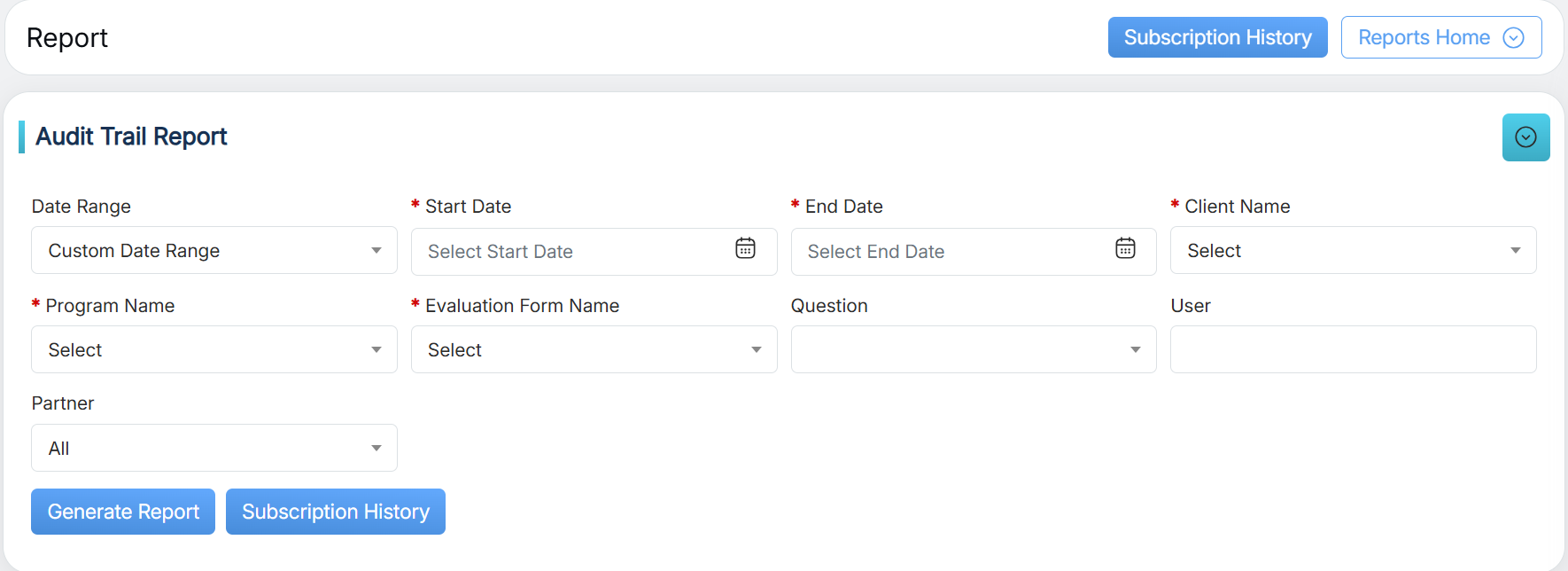Open the Partner dropdown showing All
1568x571 pixels.
coord(213,449)
